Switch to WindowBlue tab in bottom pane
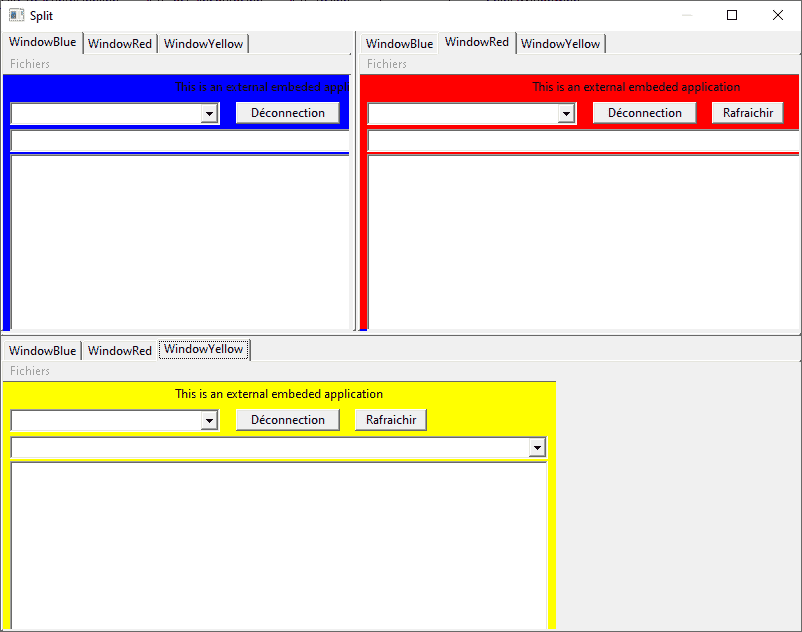The width and height of the screenshot is (802, 632). (x=42, y=351)
